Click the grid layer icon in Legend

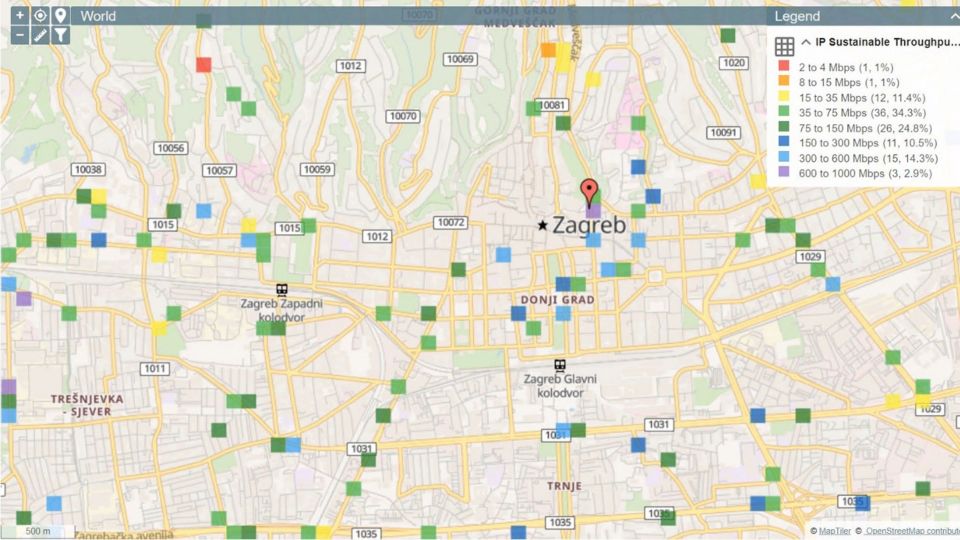(784, 46)
